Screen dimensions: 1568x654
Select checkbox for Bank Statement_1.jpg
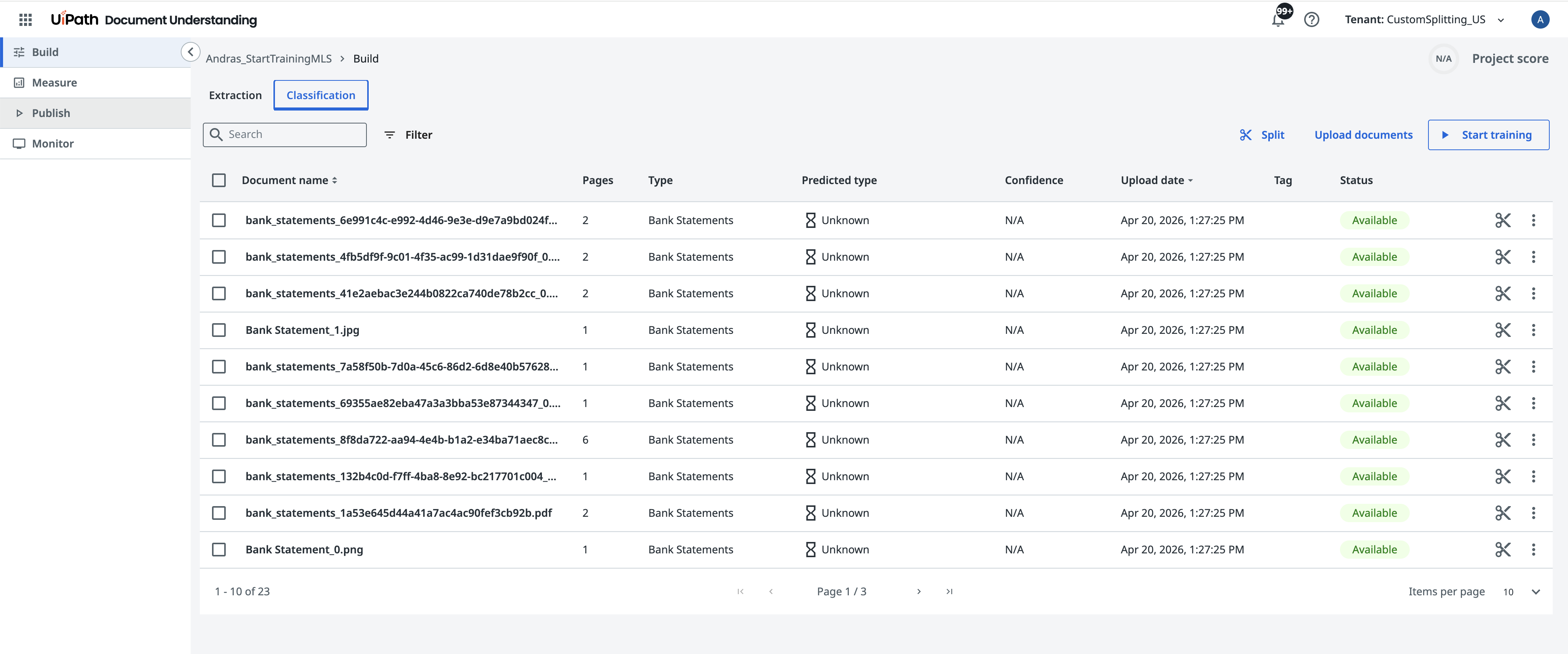[x=218, y=330]
